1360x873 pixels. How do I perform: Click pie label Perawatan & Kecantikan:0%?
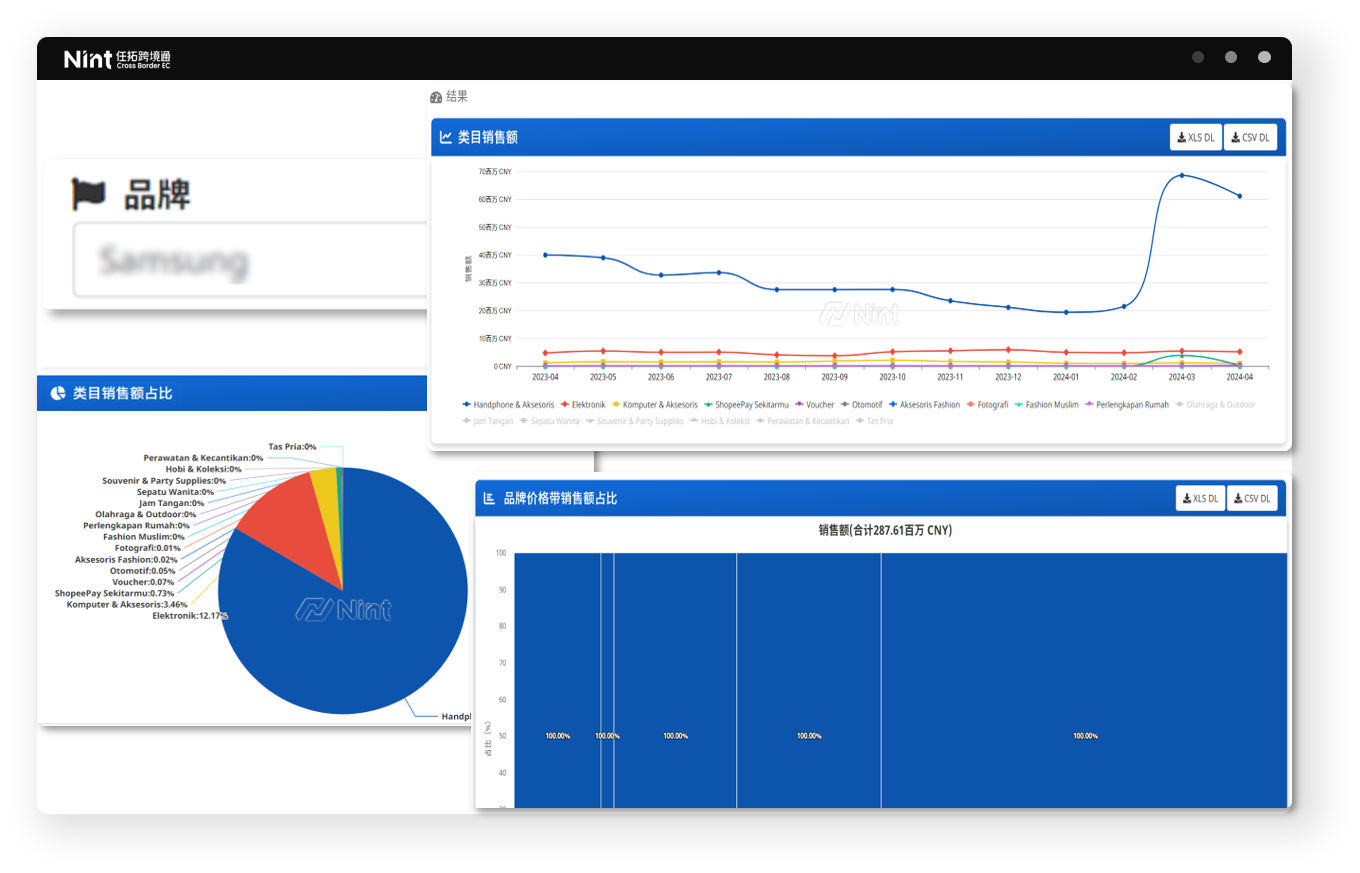203,457
